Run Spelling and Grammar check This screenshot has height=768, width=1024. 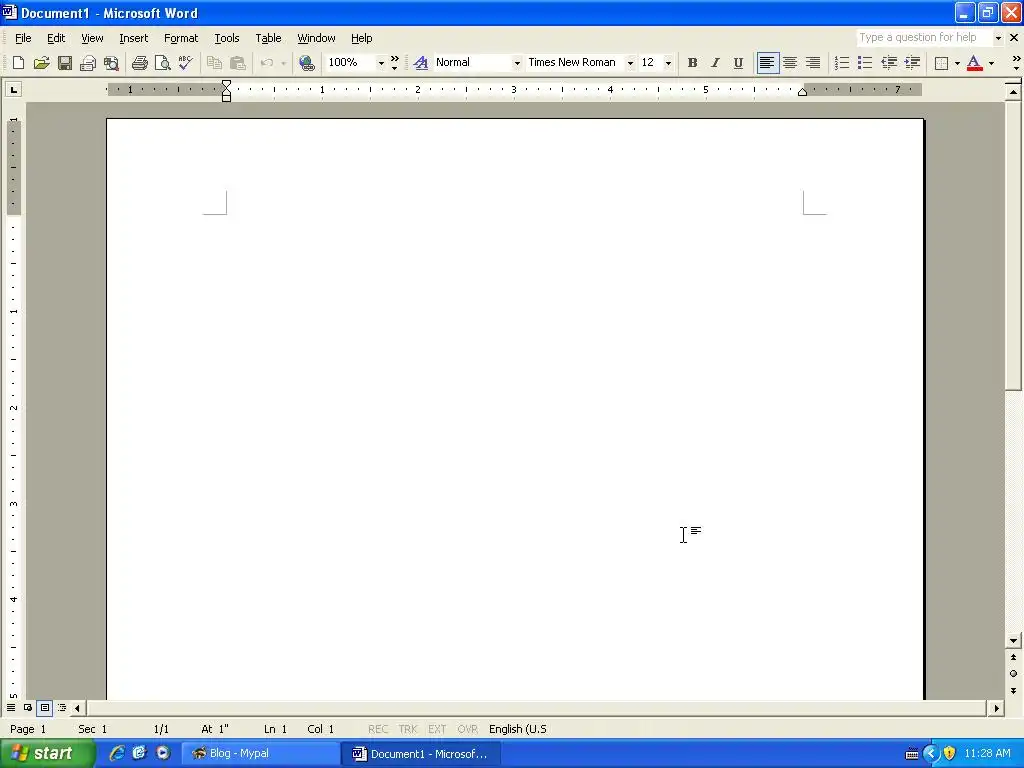(185, 63)
